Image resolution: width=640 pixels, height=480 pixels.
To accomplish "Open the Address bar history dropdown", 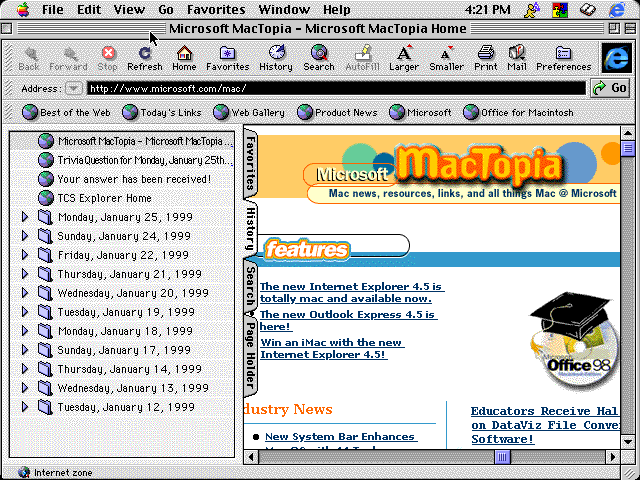I will pos(73,88).
